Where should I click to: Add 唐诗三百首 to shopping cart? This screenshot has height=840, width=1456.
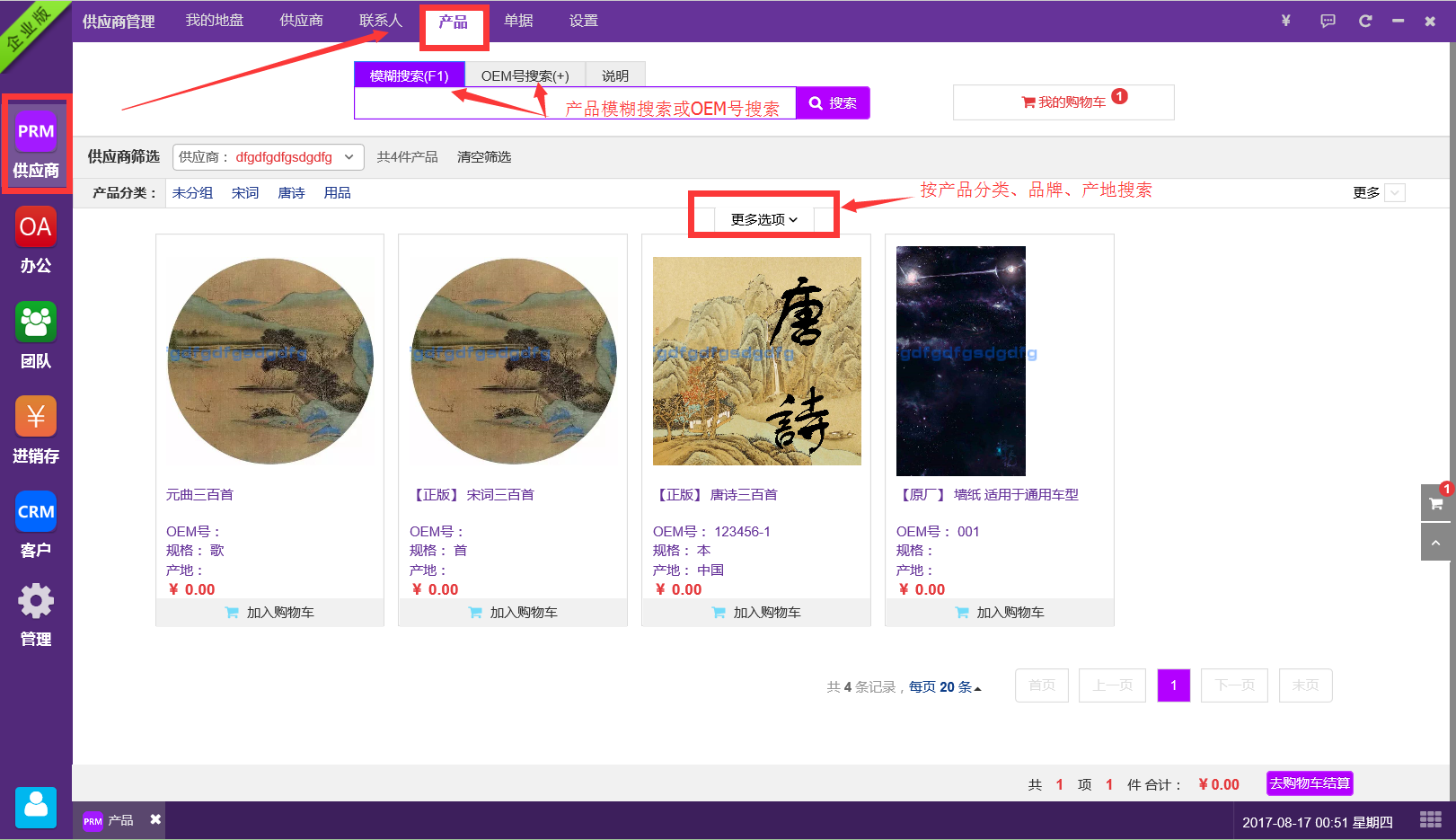(x=756, y=612)
